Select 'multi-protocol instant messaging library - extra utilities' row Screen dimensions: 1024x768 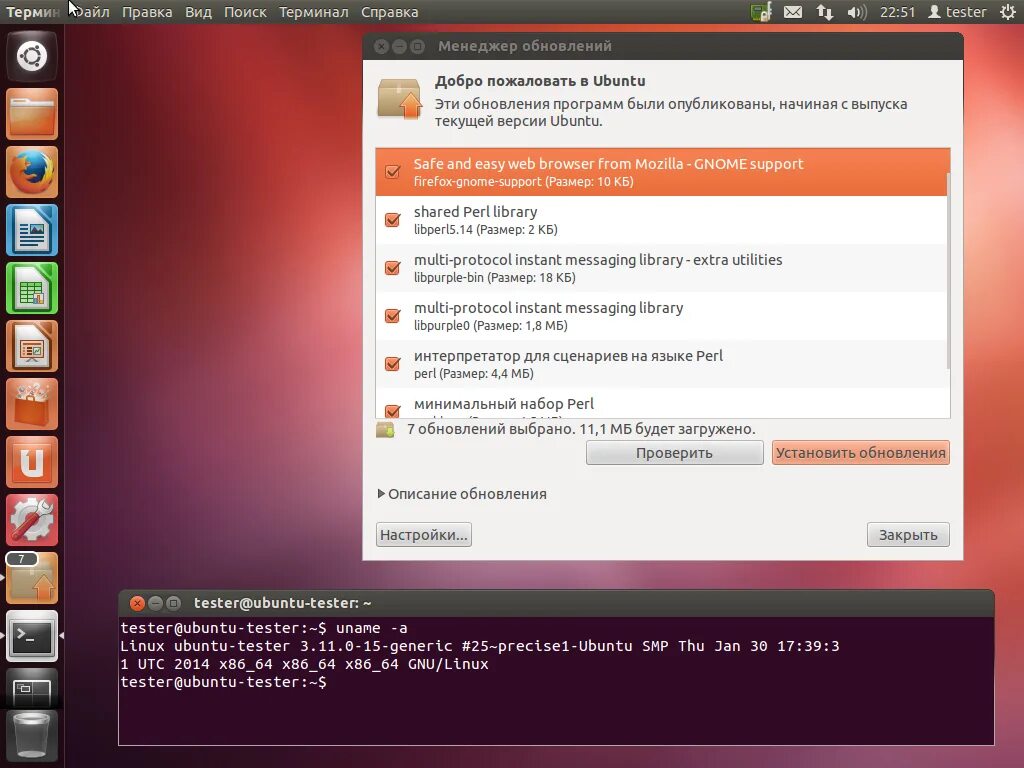click(662, 268)
